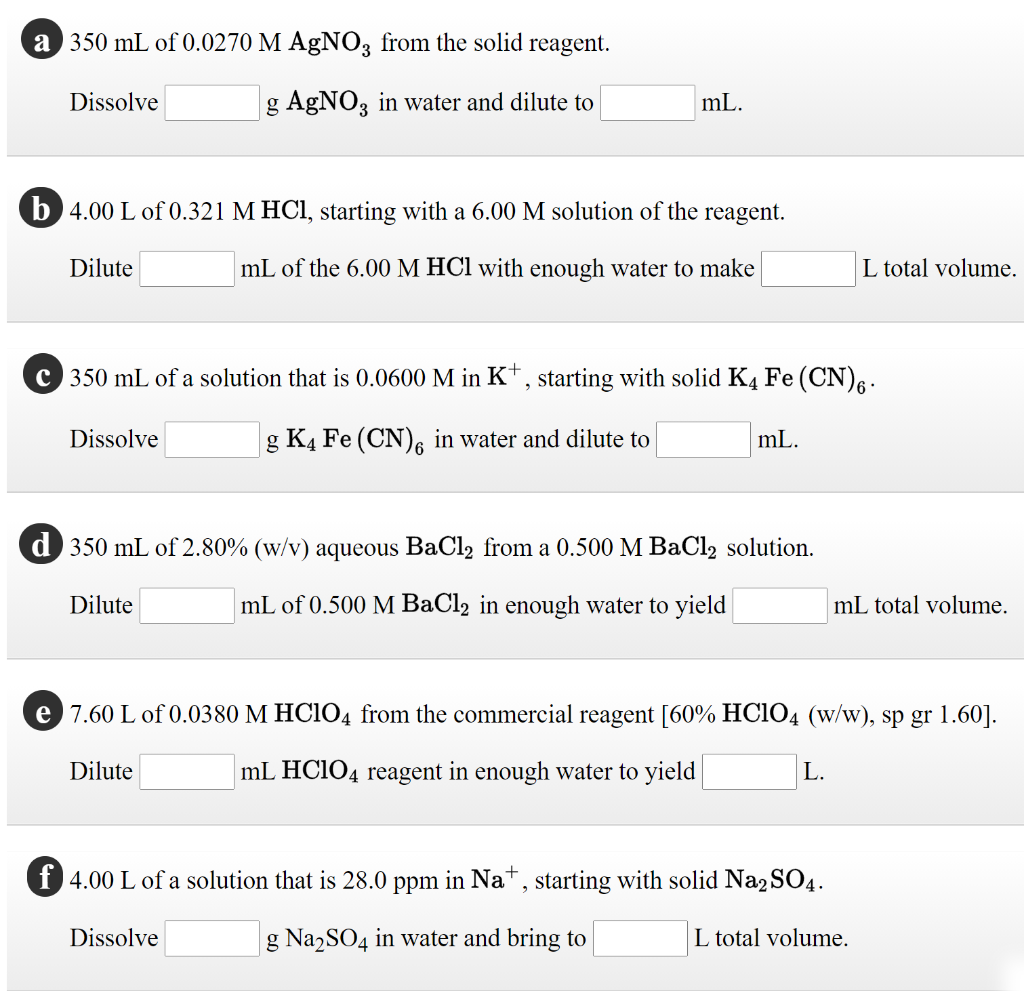Image resolution: width=1024 pixels, height=991 pixels.
Task: Click the circled letter badge for part a
Action: pyautogui.click(x=41, y=42)
